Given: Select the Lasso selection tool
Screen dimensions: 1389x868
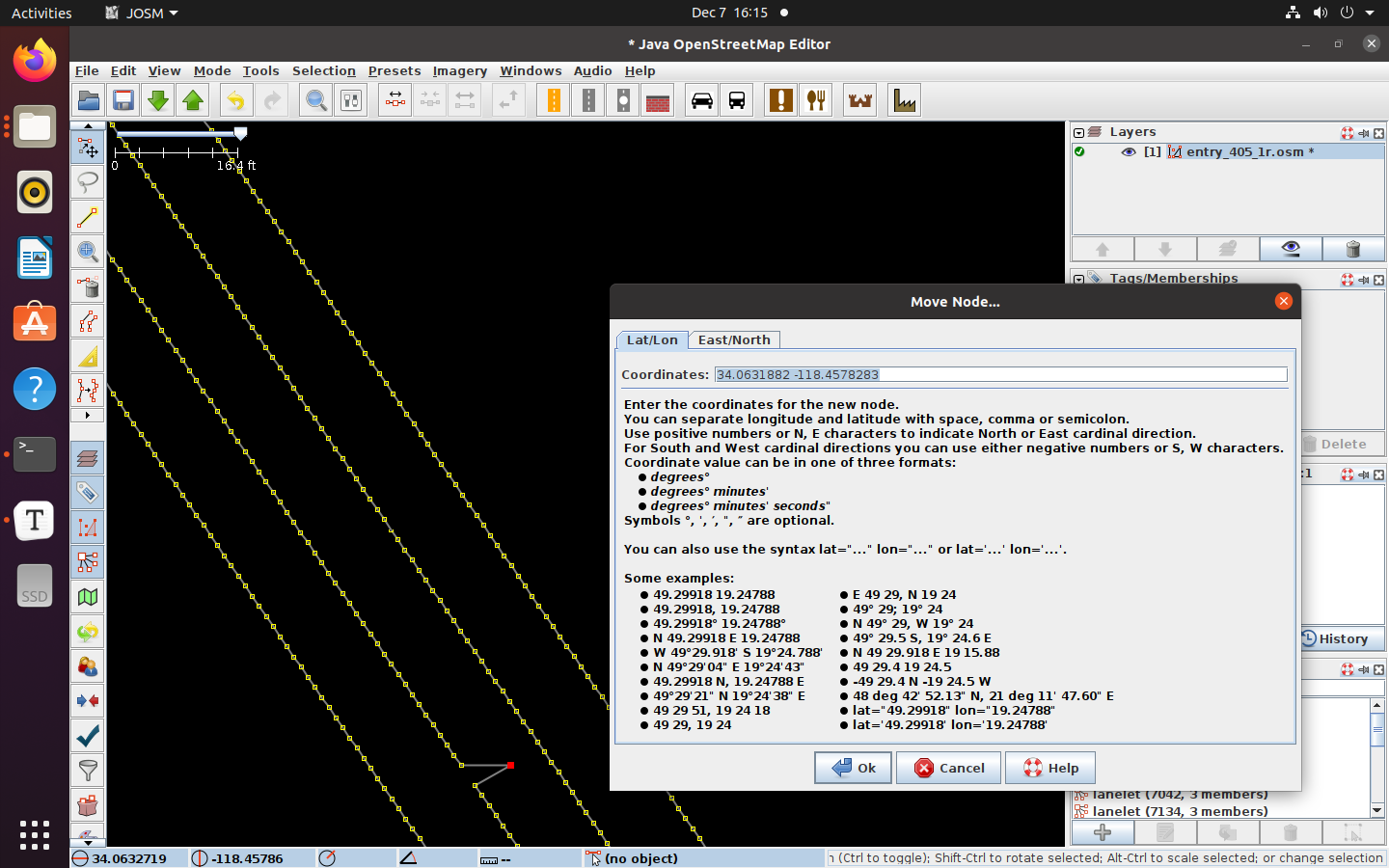Looking at the screenshot, I should 88,182.
